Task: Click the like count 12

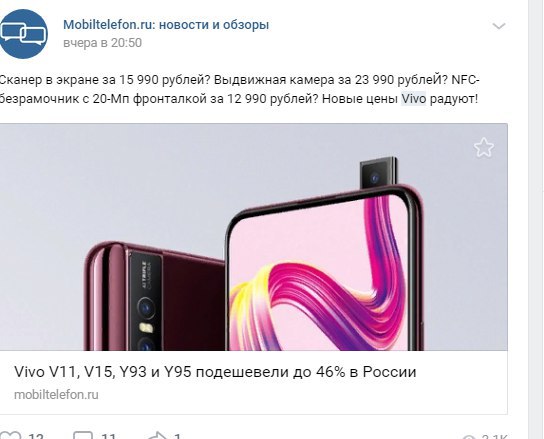Action: coord(36,436)
